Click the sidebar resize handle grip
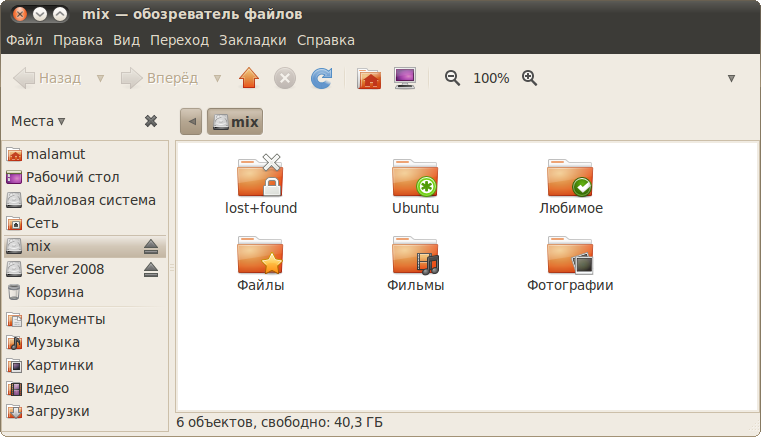 [171, 268]
